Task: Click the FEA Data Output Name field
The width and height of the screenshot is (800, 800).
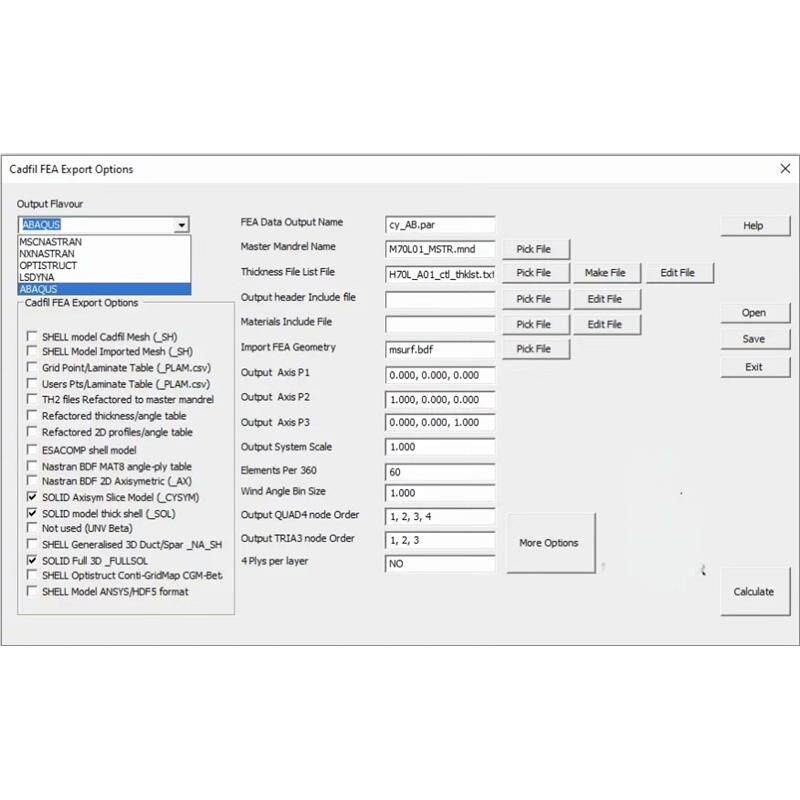Action: click(440, 225)
